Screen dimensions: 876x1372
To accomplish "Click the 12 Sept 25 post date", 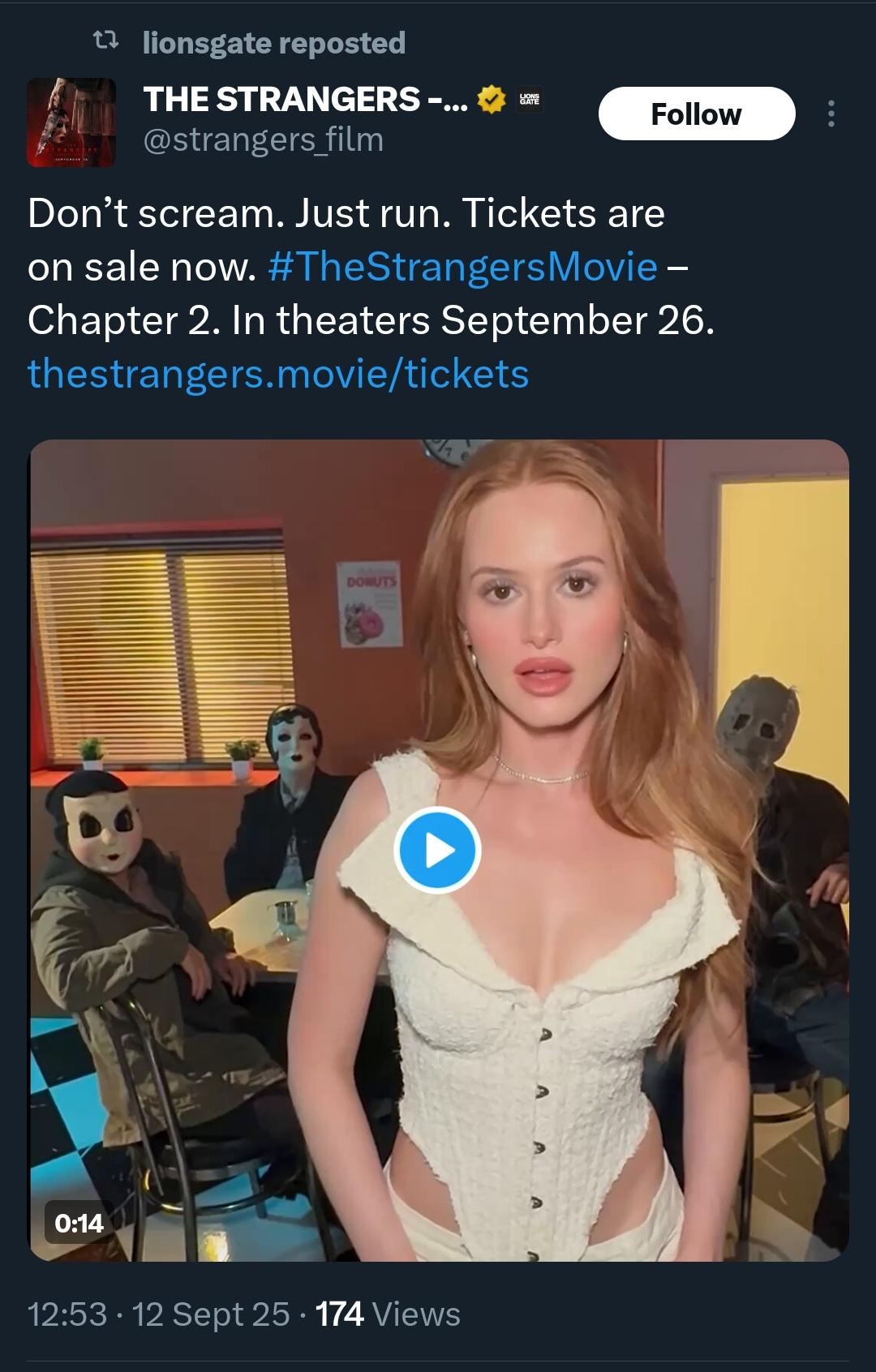I will [x=211, y=1314].
